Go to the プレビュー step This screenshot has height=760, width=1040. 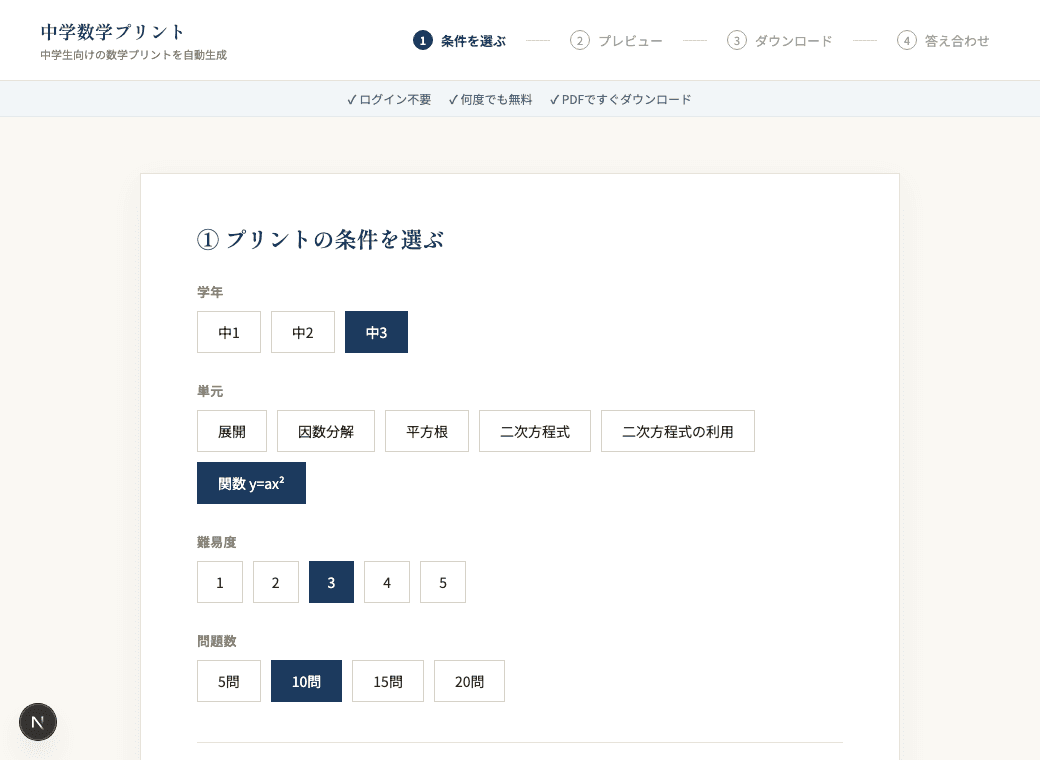(630, 41)
